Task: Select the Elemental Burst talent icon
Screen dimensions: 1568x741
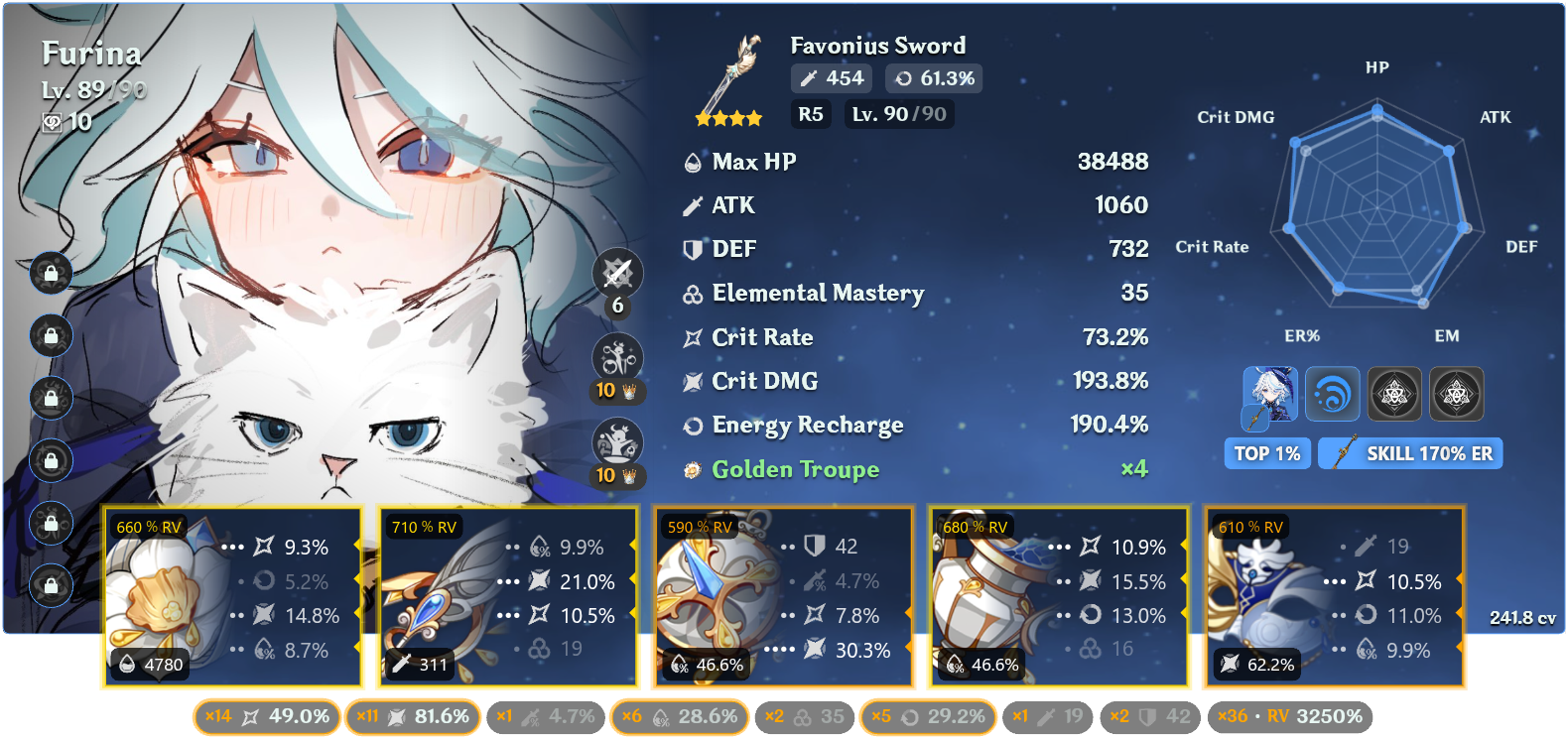Action: tap(617, 442)
